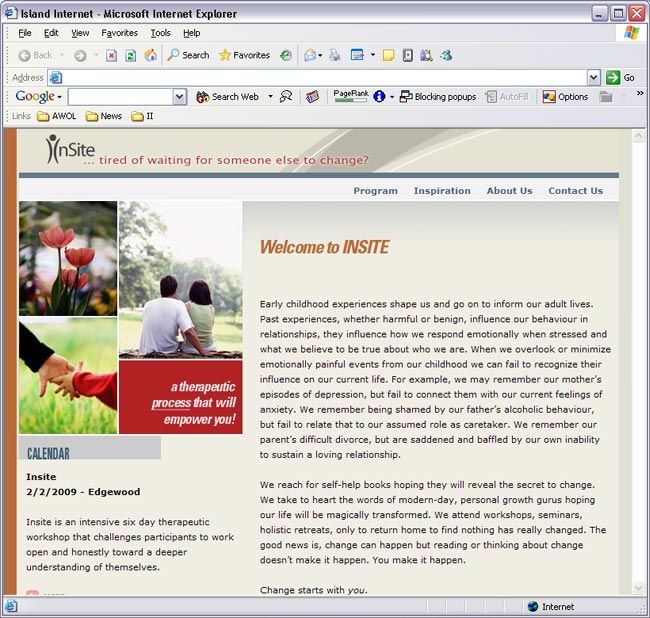The width and height of the screenshot is (650, 618).
Task: Click the Refresh page icon
Action: point(130,55)
